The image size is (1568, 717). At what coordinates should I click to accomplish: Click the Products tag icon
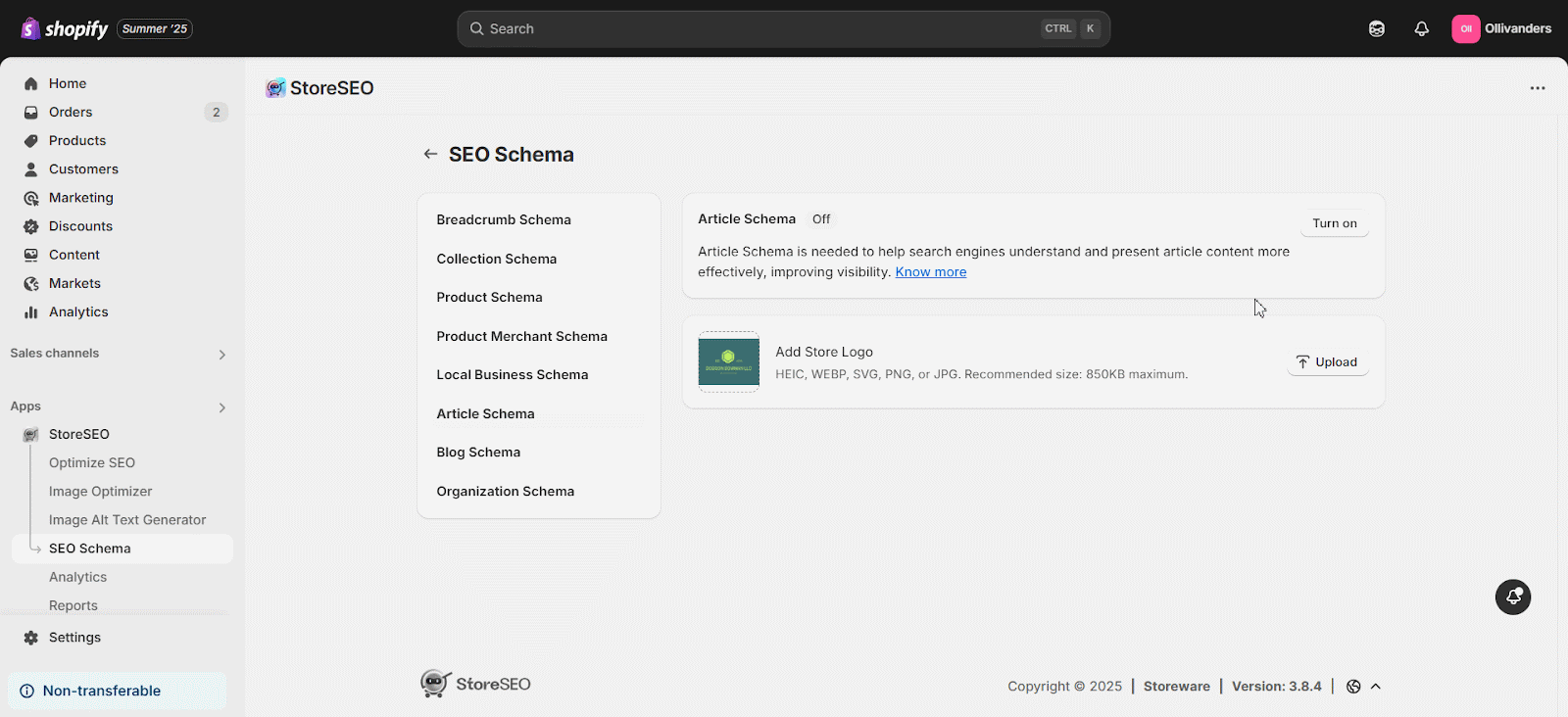click(x=31, y=140)
